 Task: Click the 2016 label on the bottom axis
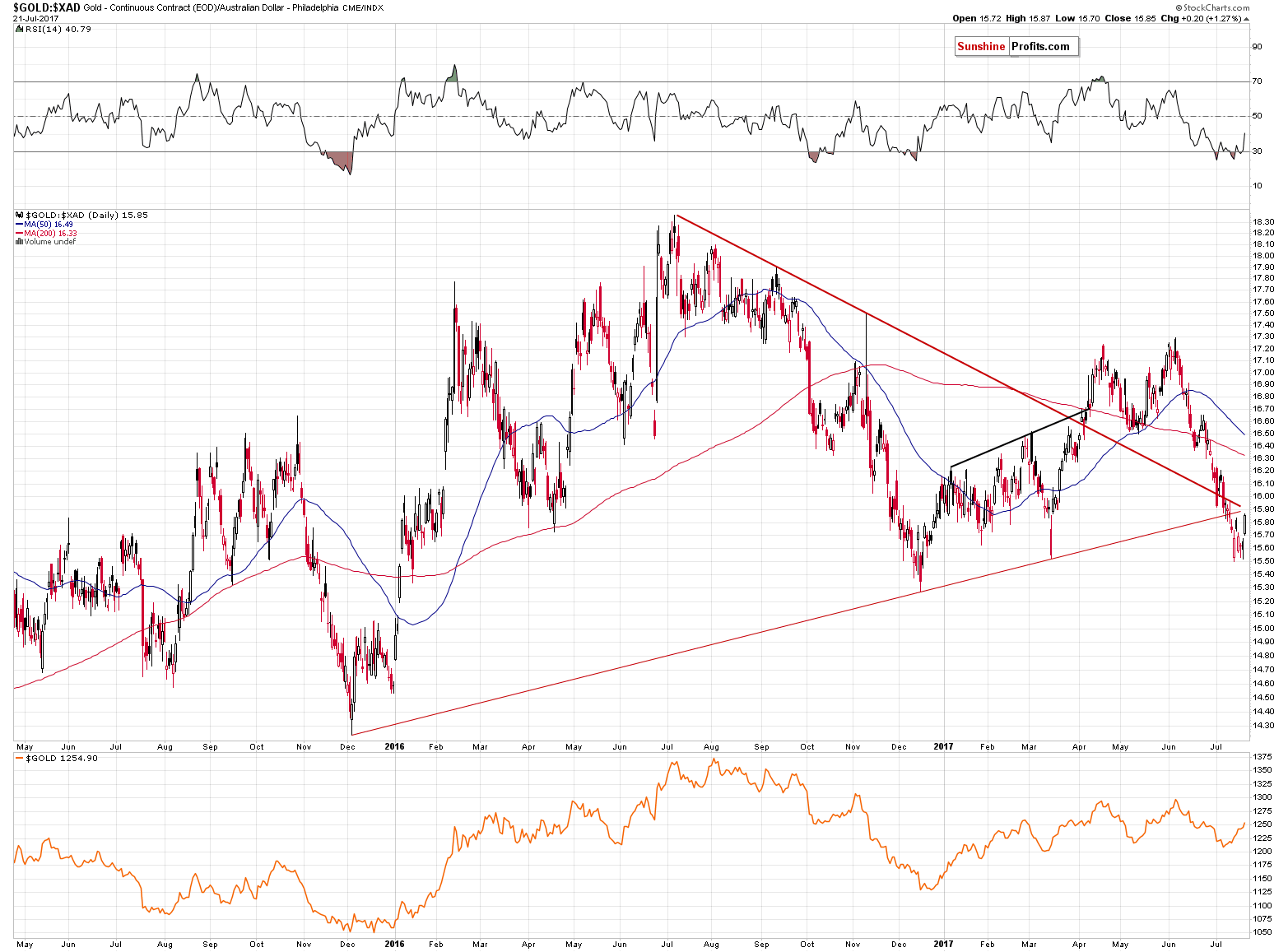click(395, 945)
